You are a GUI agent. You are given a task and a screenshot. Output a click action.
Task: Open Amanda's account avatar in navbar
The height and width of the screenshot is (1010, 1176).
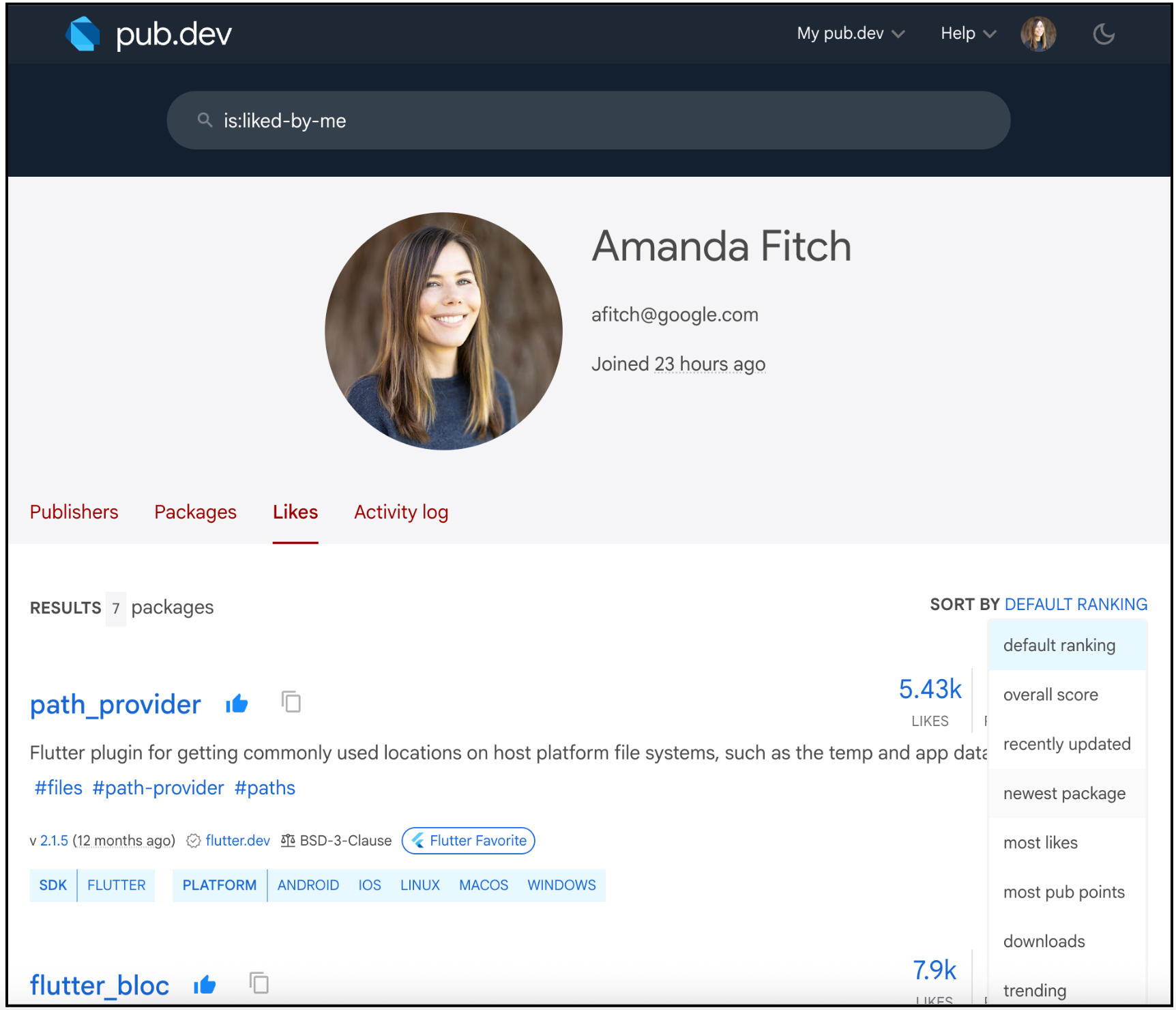[1038, 33]
